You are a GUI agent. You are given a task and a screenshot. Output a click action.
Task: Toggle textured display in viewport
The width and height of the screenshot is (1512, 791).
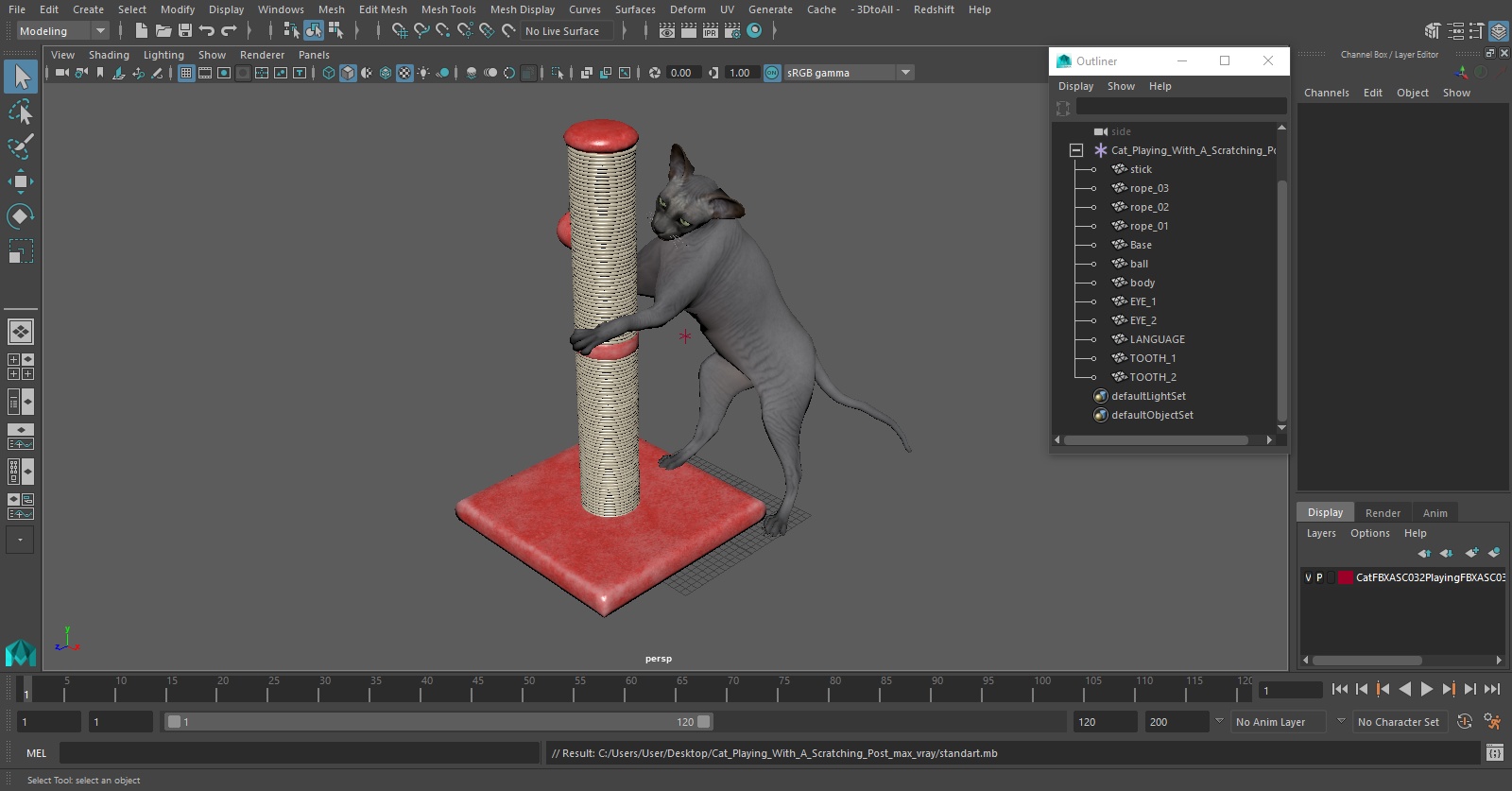pyautogui.click(x=404, y=73)
